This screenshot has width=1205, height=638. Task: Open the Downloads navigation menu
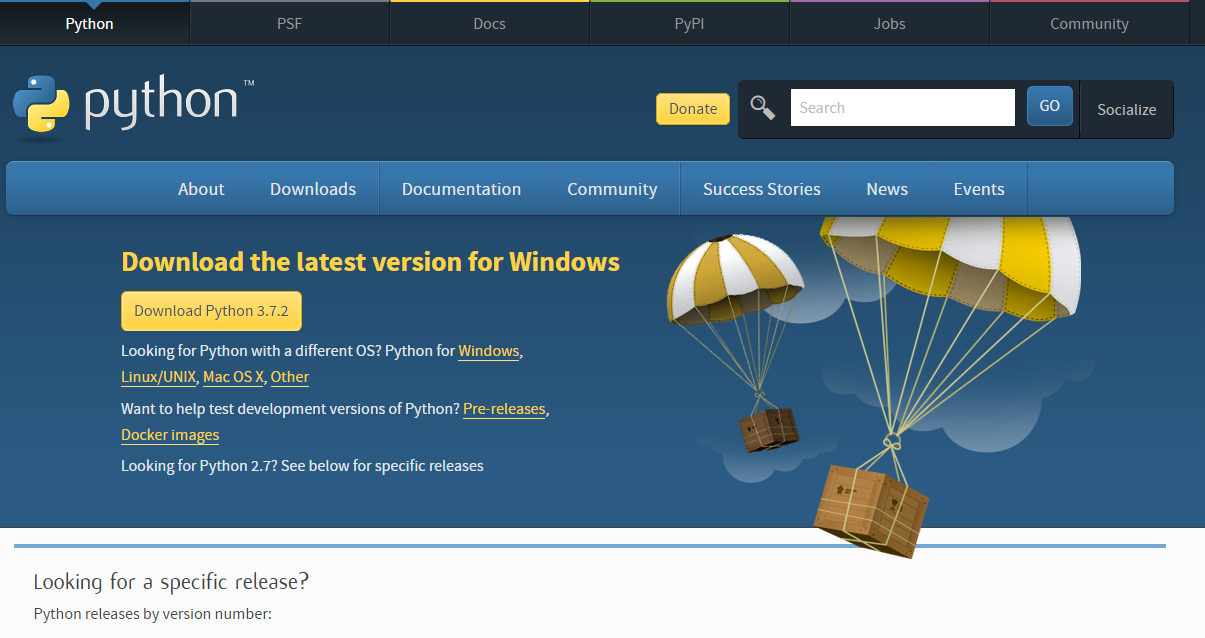313,189
